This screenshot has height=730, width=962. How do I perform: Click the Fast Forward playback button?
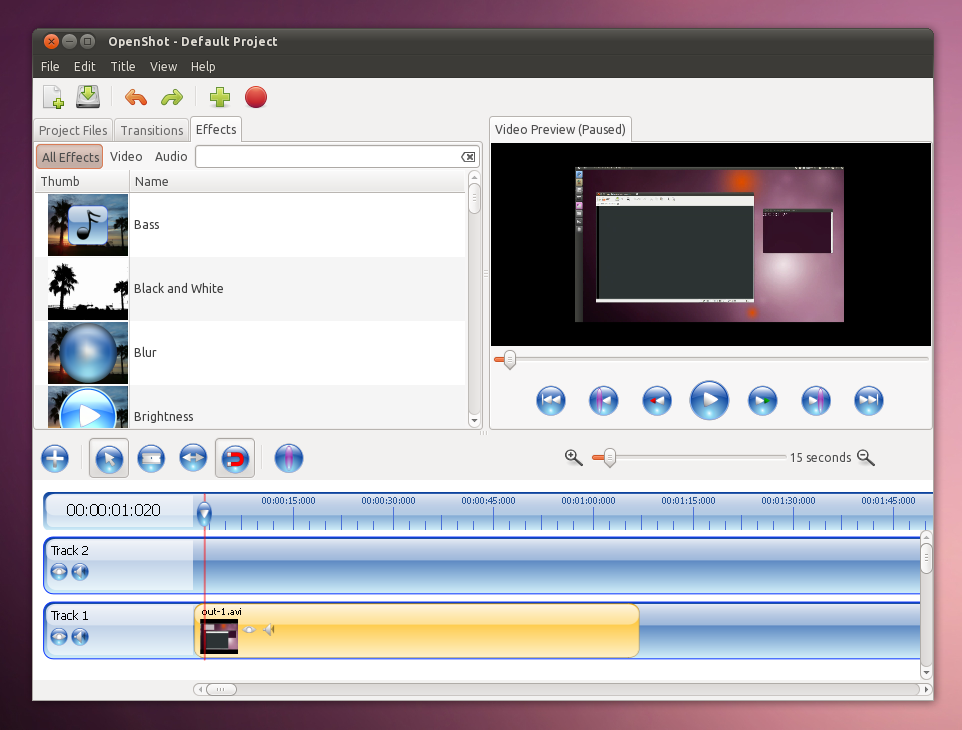pyautogui.click(x=763, y=401)
